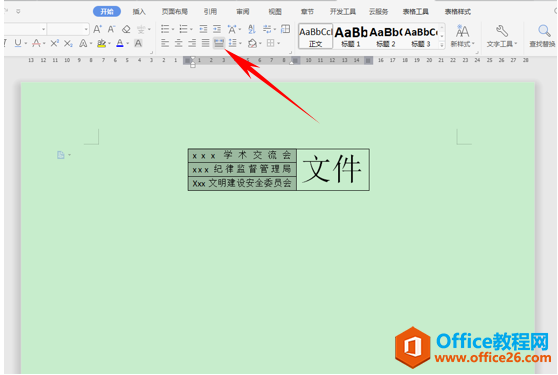Clear formatting with the eraser icon
The image size is (558, 375).
tap(126, 29)
